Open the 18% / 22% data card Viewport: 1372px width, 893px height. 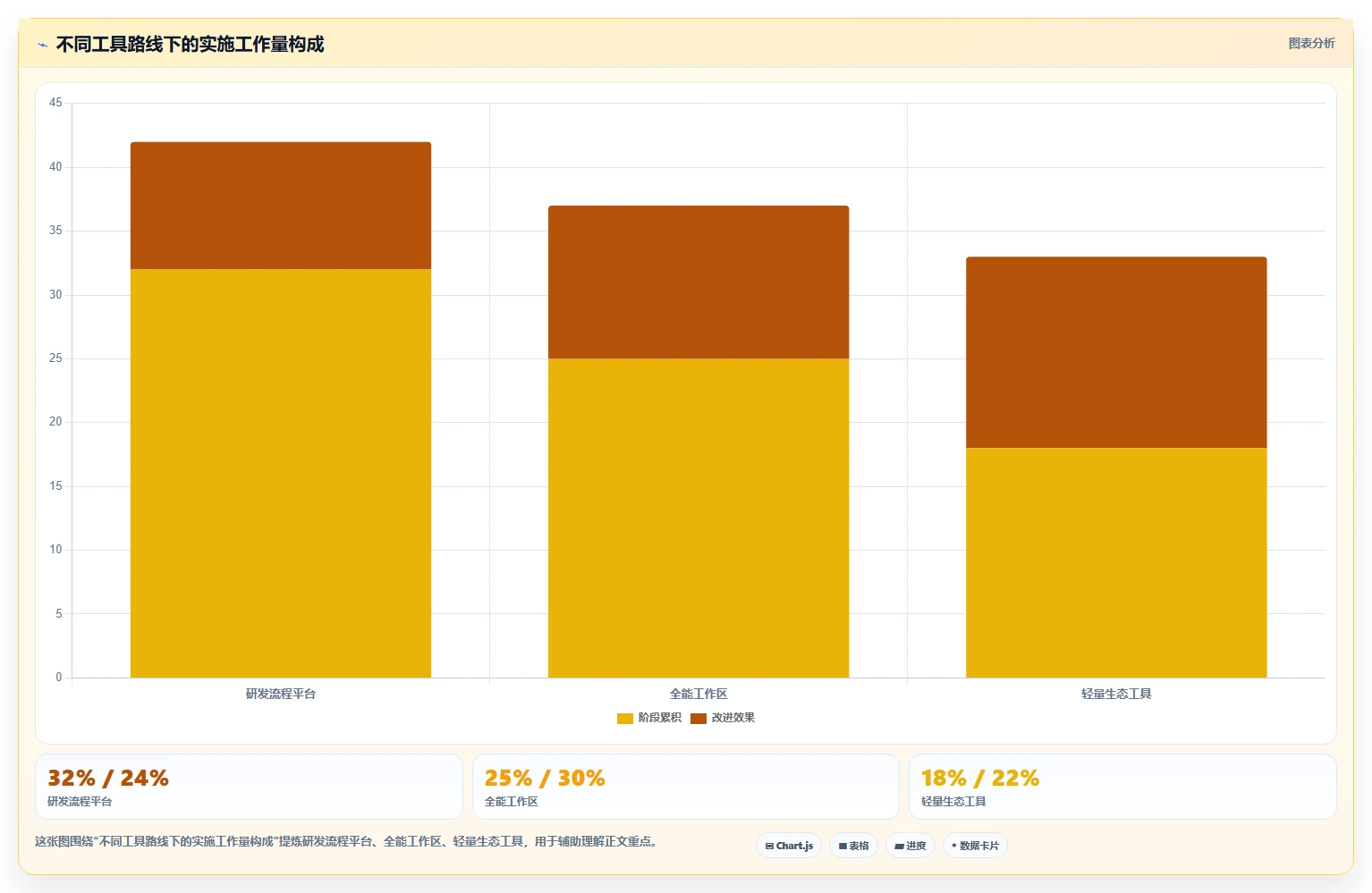[1122, 787]
